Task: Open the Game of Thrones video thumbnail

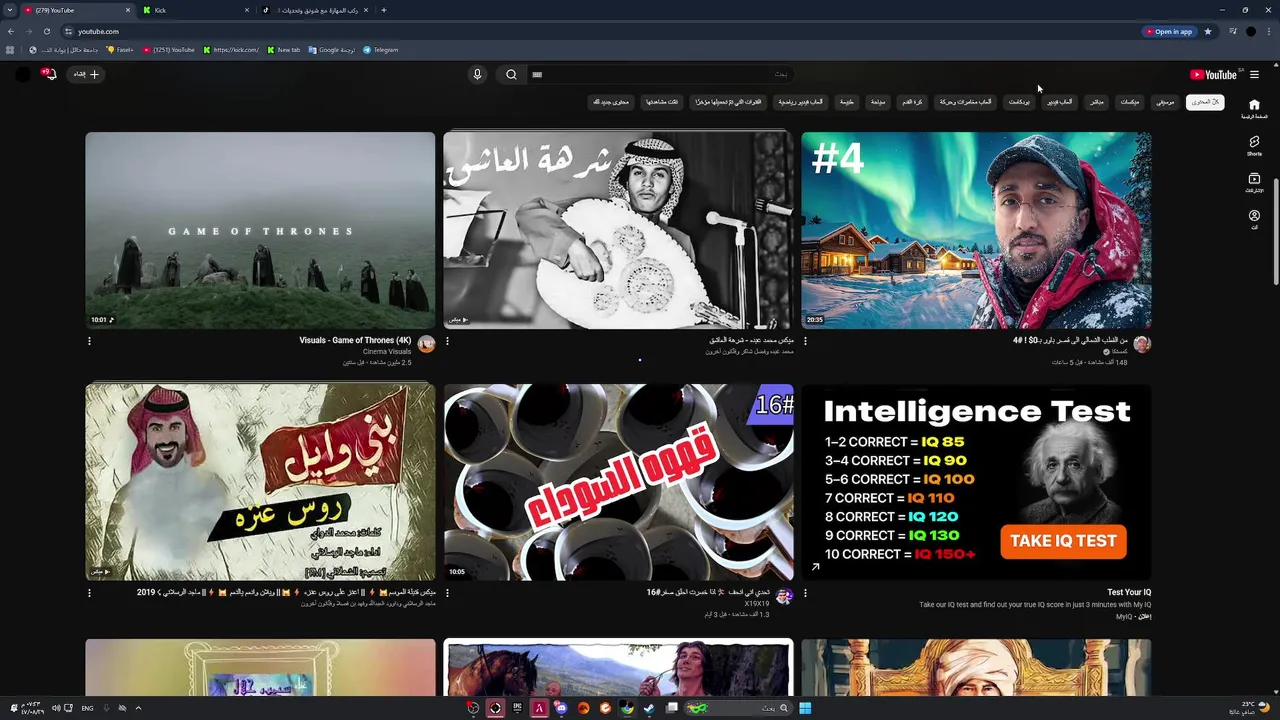Action: point(260,230)
